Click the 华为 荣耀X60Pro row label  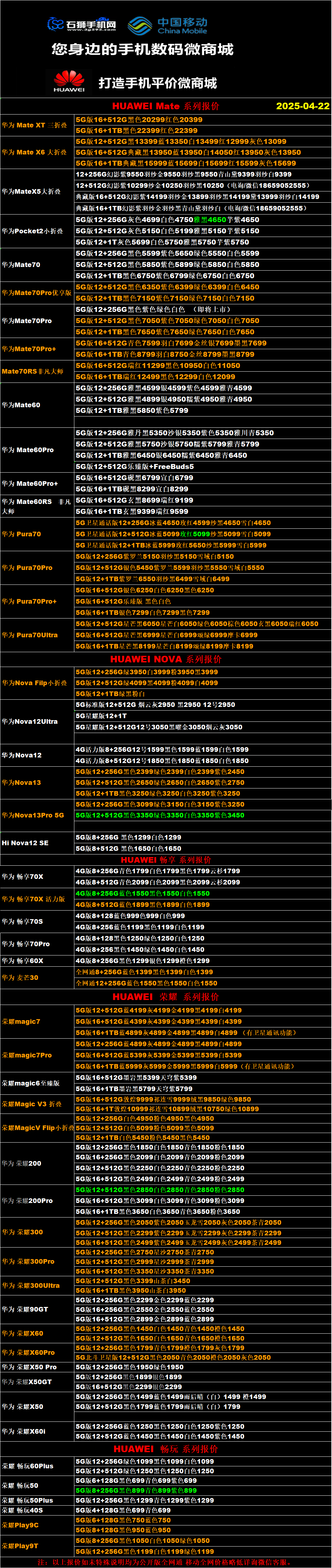(x=28, y=1352)
